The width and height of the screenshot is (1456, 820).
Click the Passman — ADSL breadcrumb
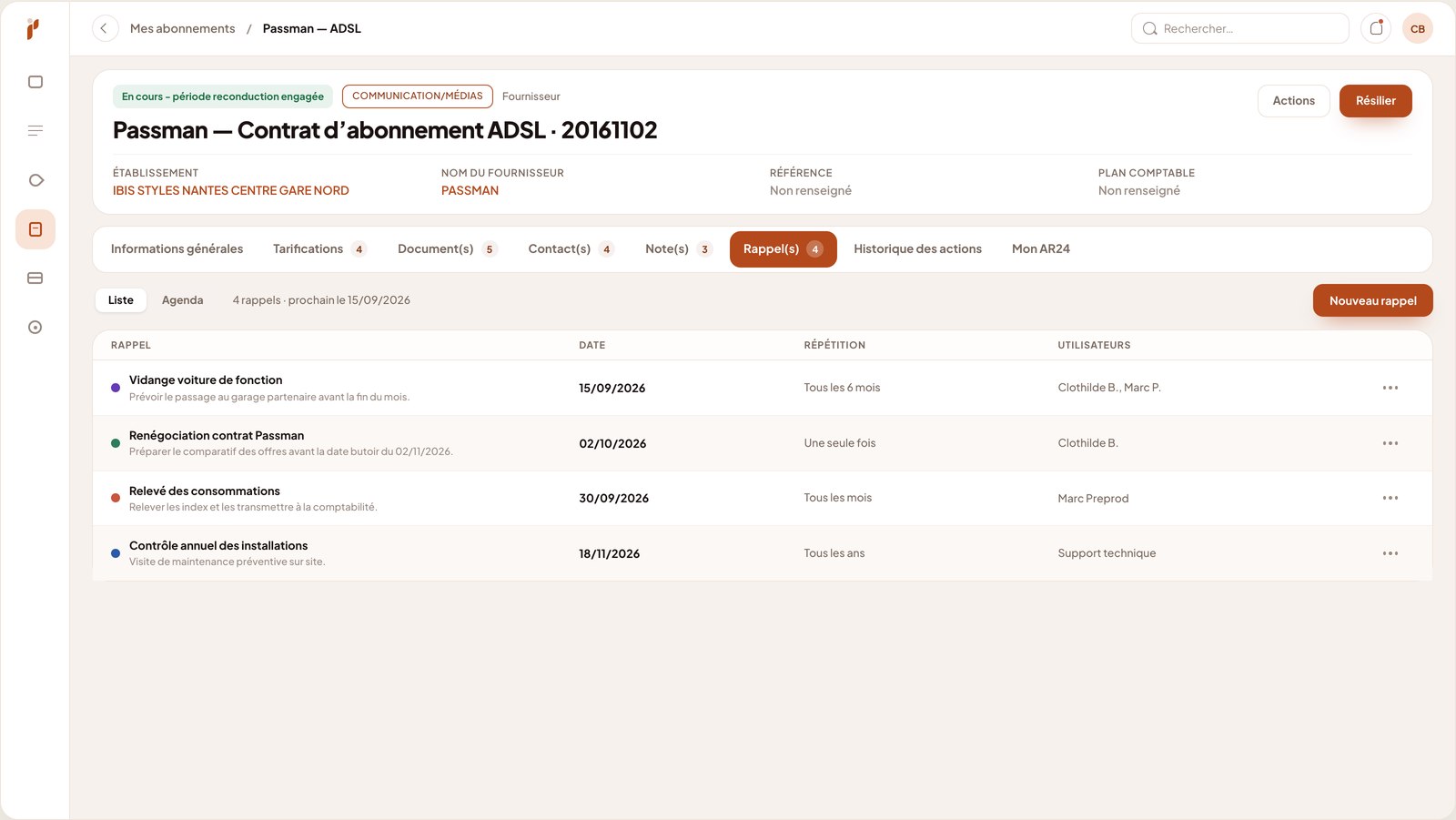click(x=312, y=28)
